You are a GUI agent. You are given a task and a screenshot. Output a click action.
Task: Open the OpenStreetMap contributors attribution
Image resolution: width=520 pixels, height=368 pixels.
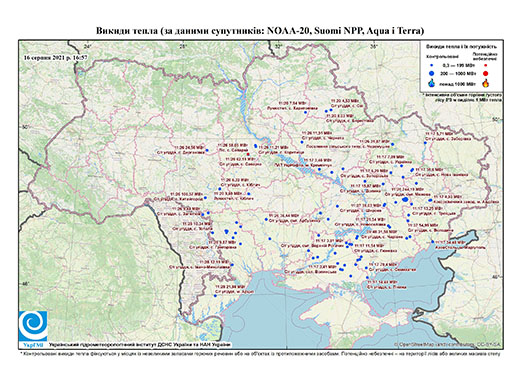tap(447, 344)
